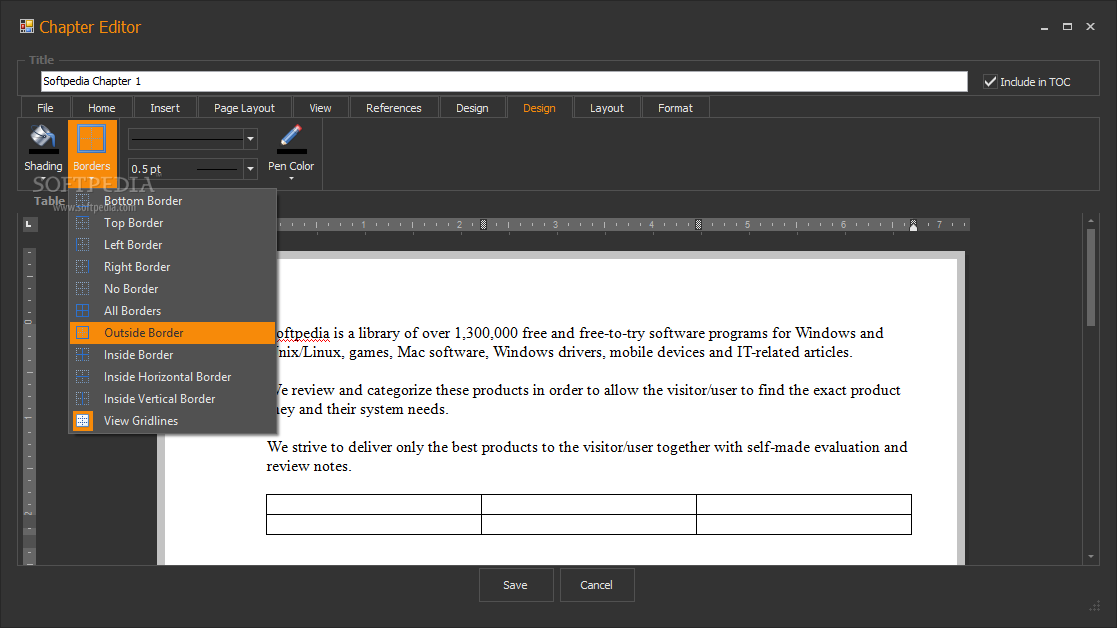Open the Page Layout tab

coord(244,108)
